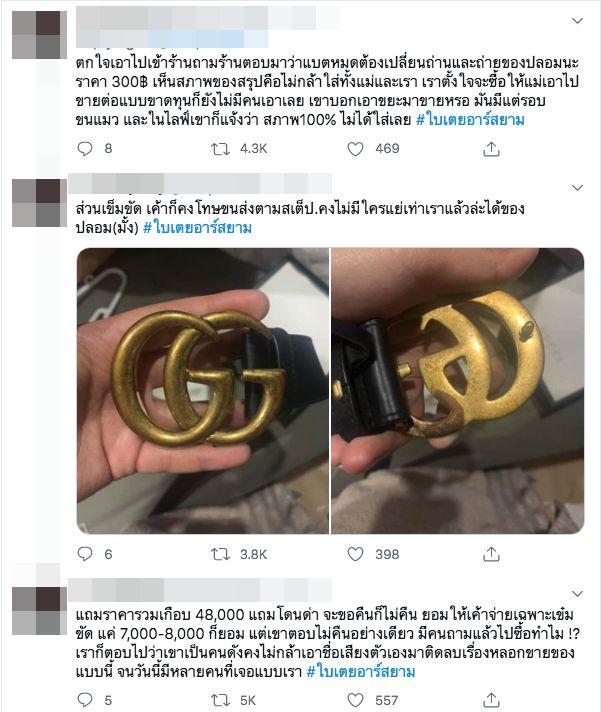
Task: Retweet the tweet with 4.3K retweets
Action: (x=221, y=148)
